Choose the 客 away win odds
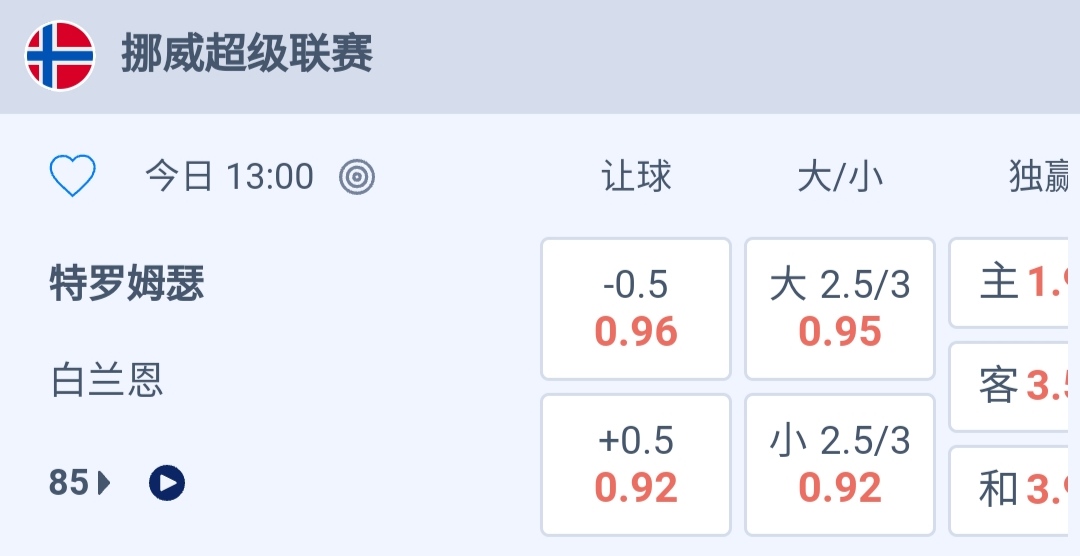The image size is (1080, 556). click(x=1014, y=386)
